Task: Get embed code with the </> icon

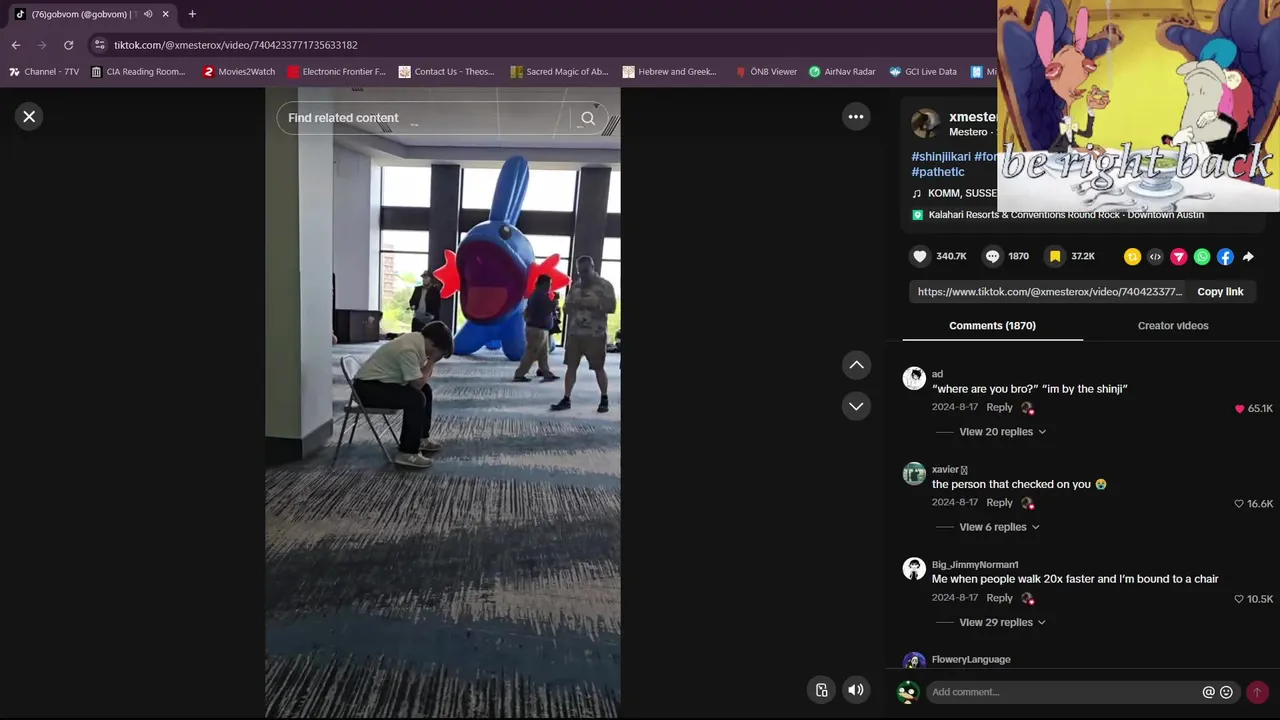Action: click(1155, 257)
